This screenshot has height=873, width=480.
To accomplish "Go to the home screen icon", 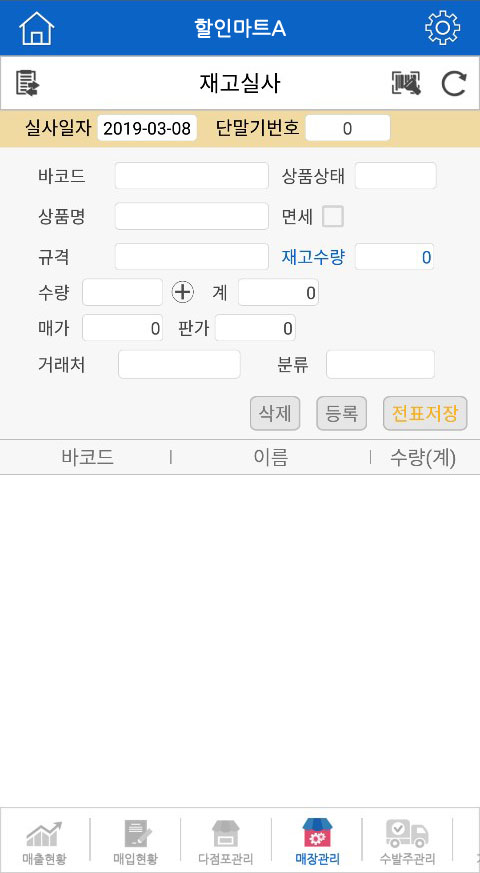I will point(37,28).
